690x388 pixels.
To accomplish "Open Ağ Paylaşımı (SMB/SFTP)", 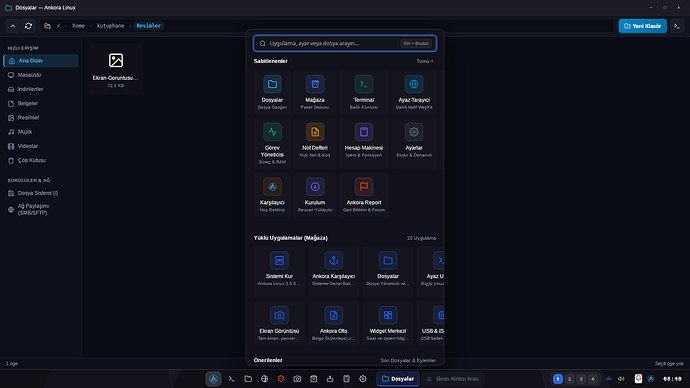I will click(x=41, y=209).
